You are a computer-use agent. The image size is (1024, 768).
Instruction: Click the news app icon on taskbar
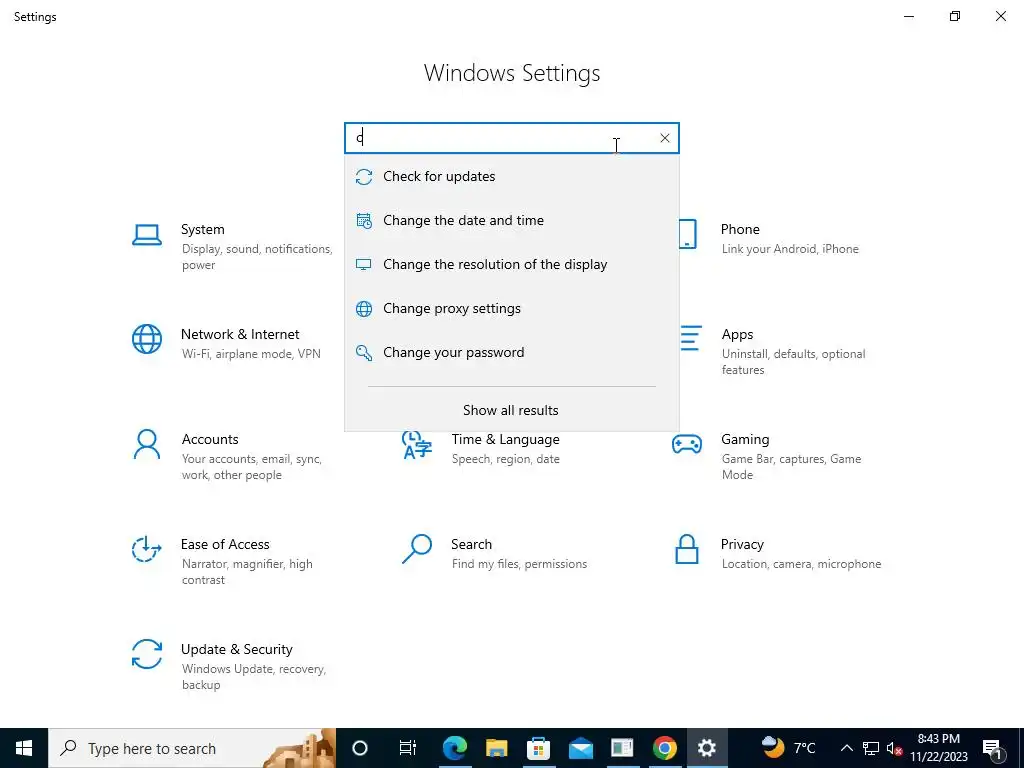622,748
